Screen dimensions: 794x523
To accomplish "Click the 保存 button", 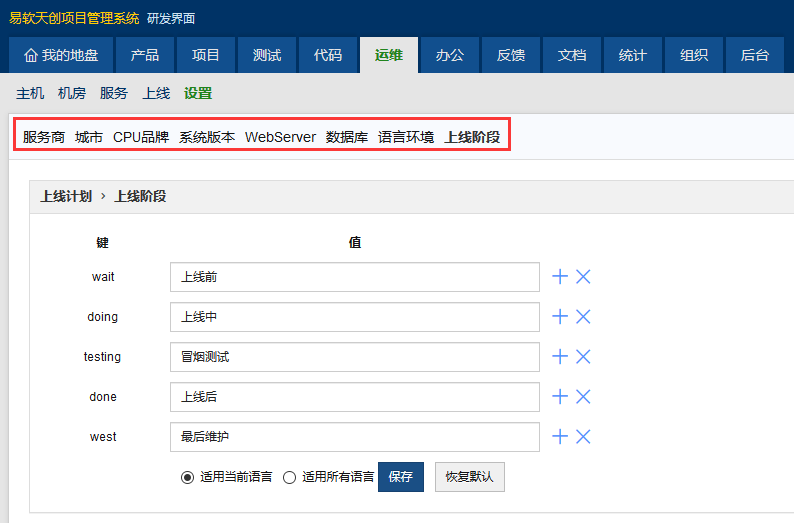I will click(401, 476).
